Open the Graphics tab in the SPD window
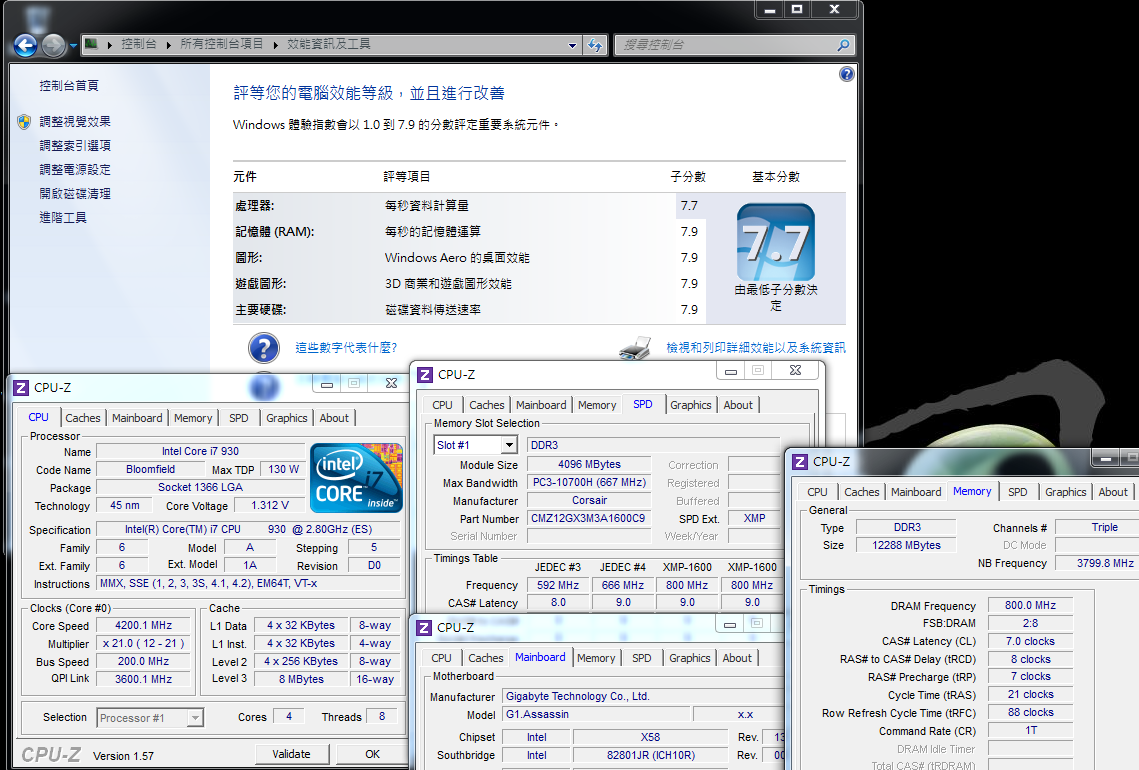Image resolution: width=1139 pixels, height=770 pixels. (x=690, y=405)
